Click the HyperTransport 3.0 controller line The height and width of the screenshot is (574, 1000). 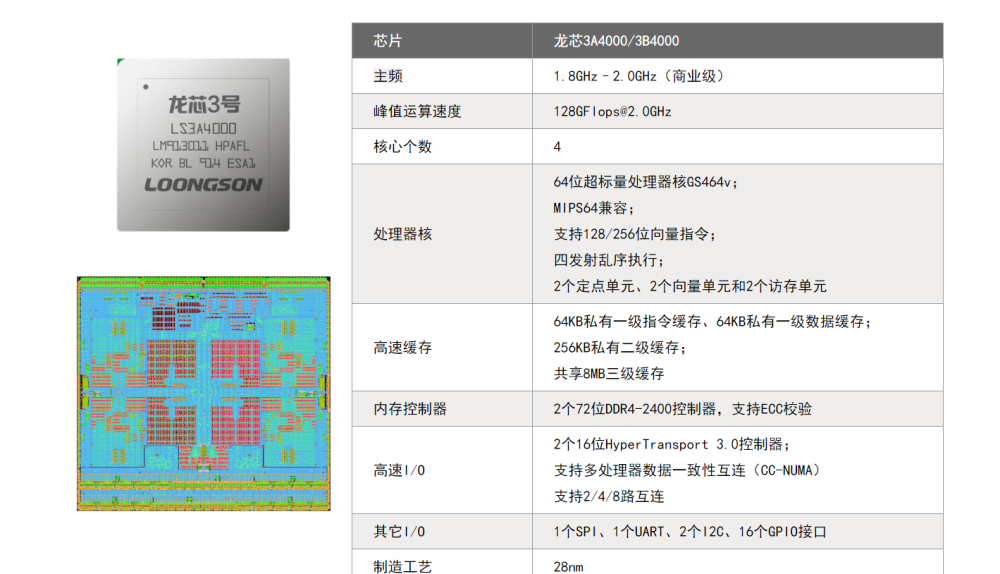point(672,444)
